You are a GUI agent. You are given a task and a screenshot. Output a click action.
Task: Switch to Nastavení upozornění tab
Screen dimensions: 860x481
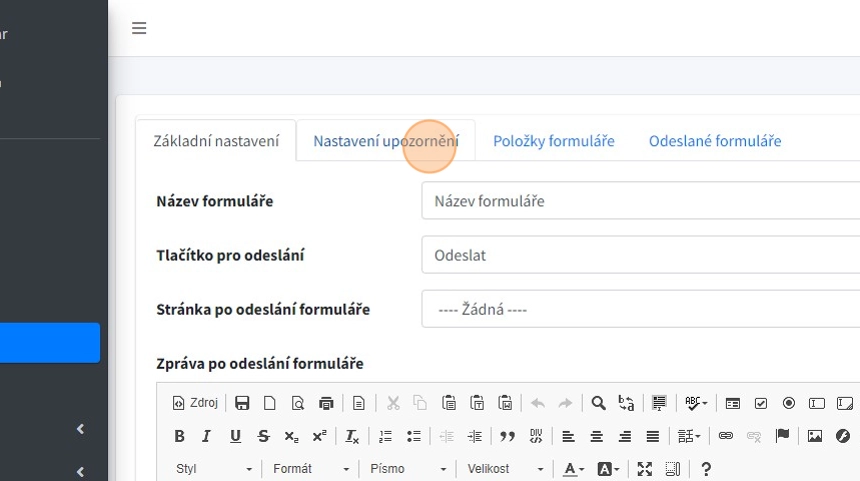(385, 141)
